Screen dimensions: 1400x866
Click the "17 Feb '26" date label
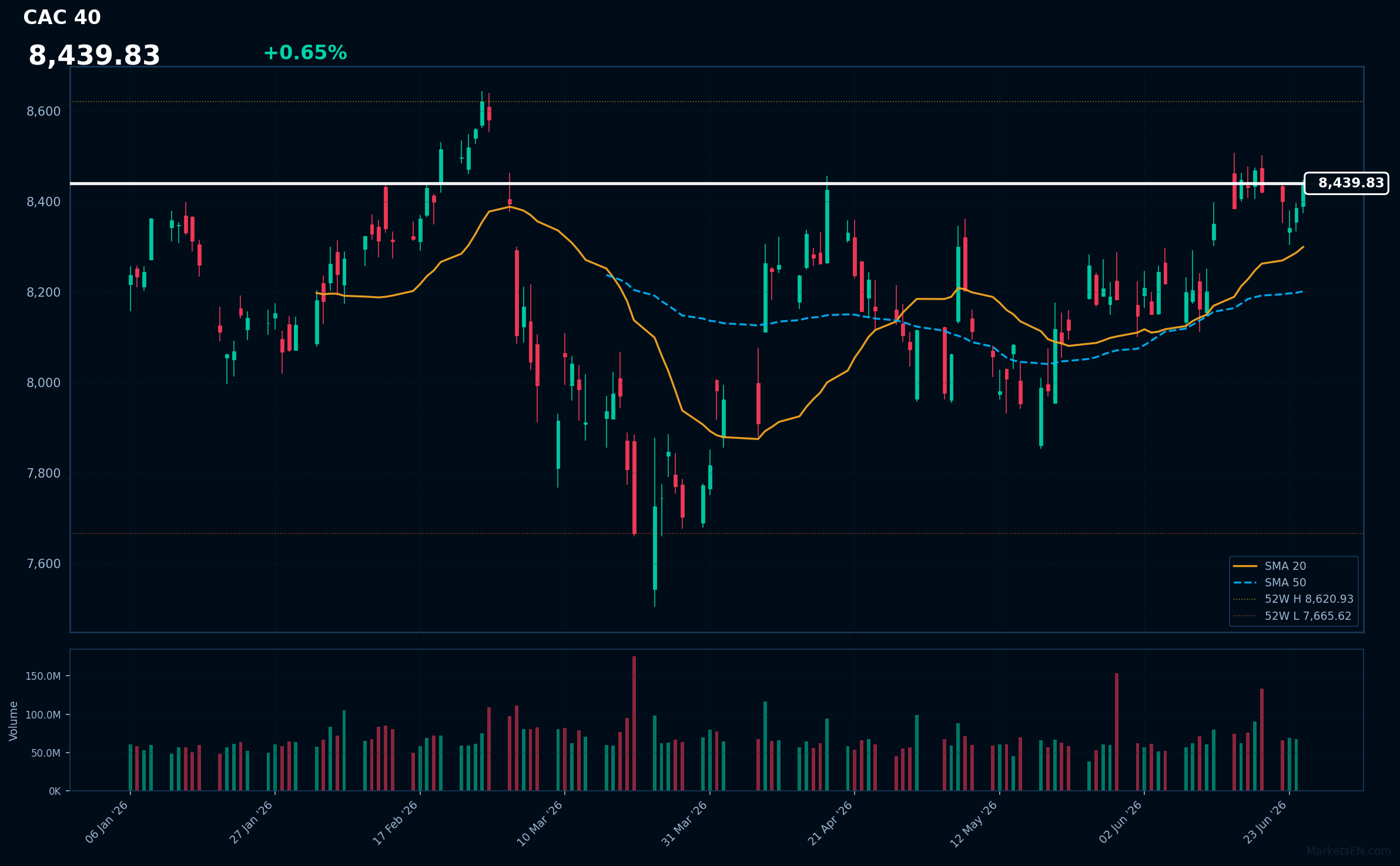[x=396, y=823]
